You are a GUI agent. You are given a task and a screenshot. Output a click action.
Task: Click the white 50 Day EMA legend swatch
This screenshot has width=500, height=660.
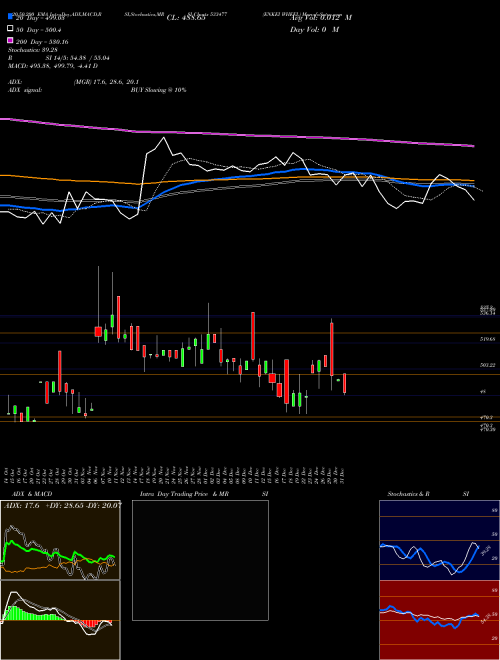tap(10, 29)
